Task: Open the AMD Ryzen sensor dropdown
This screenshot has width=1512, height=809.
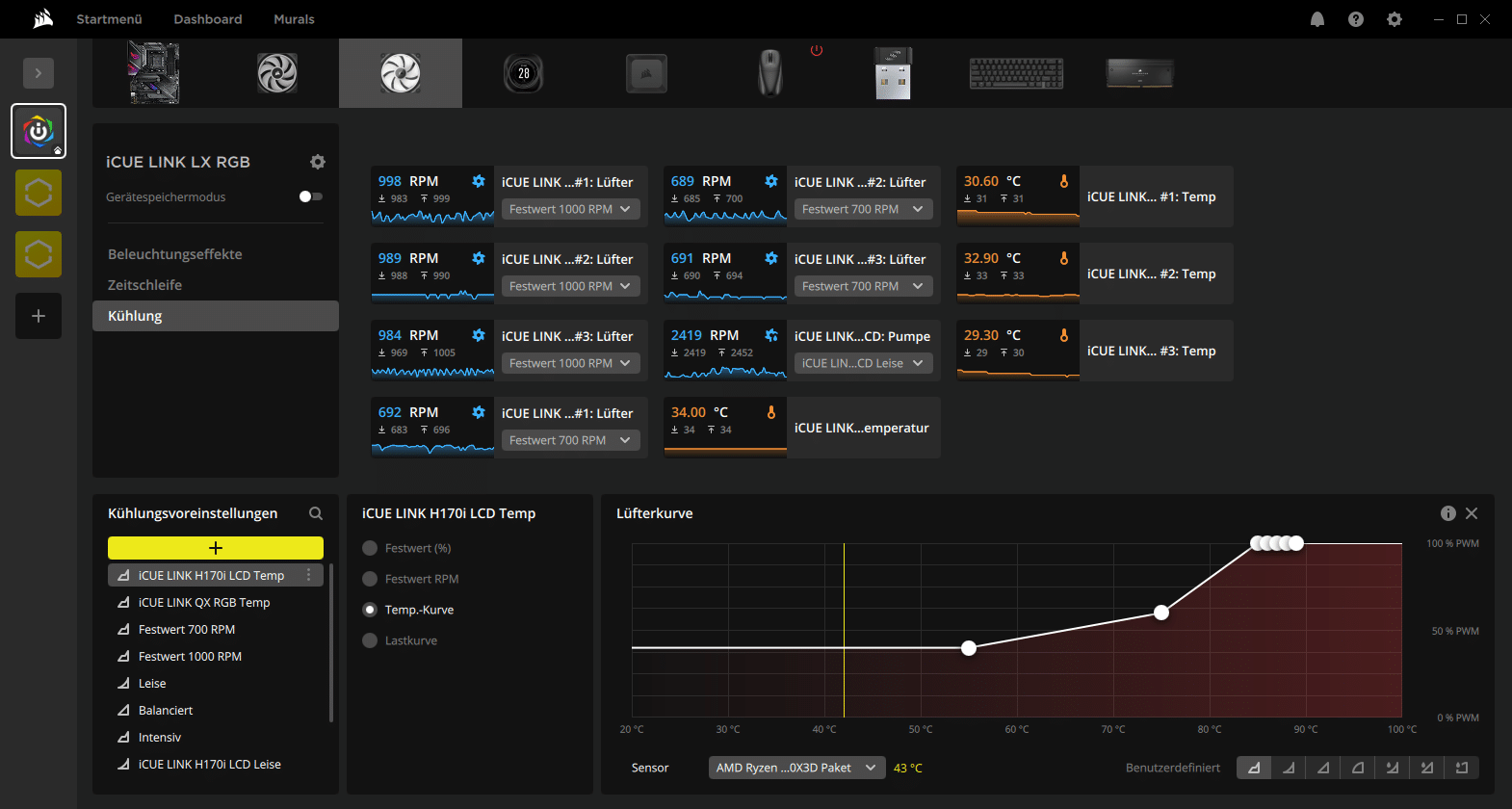Action: (795, 768)
